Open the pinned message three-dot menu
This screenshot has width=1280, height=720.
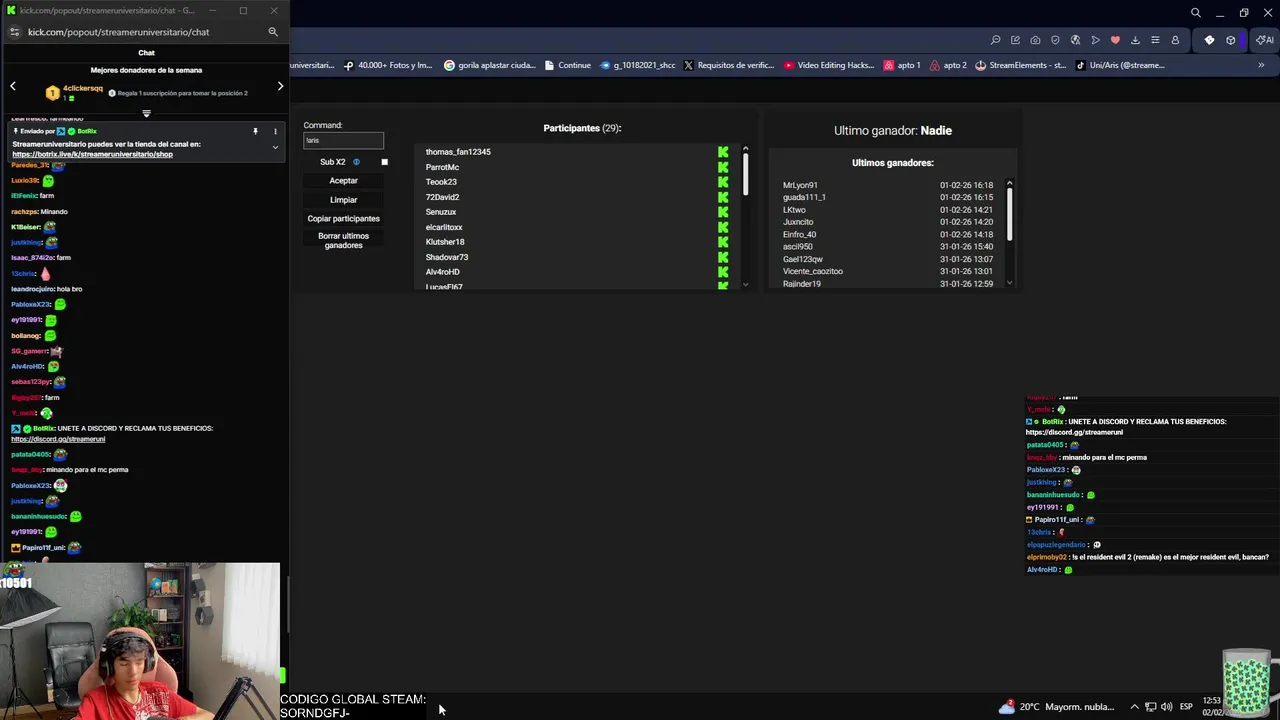275,131
